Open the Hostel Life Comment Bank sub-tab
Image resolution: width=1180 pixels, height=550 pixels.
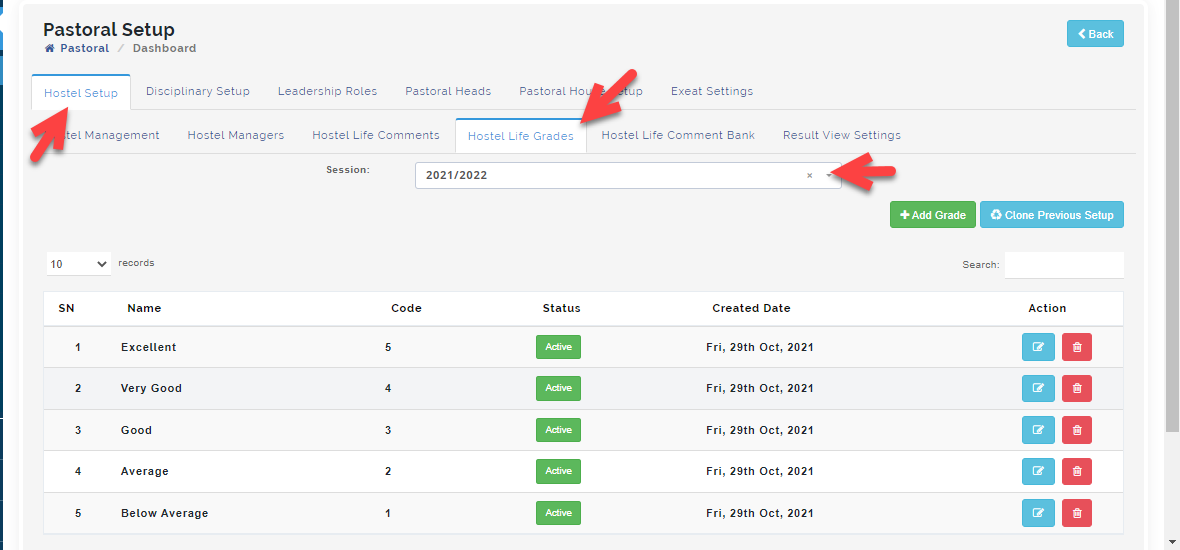(x=678, y=135)
